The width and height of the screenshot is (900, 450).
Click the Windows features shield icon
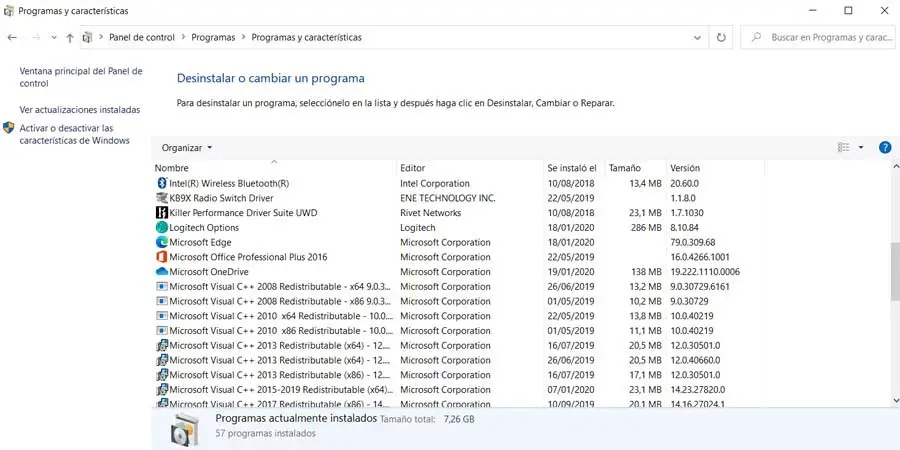(x=9, y=127)
